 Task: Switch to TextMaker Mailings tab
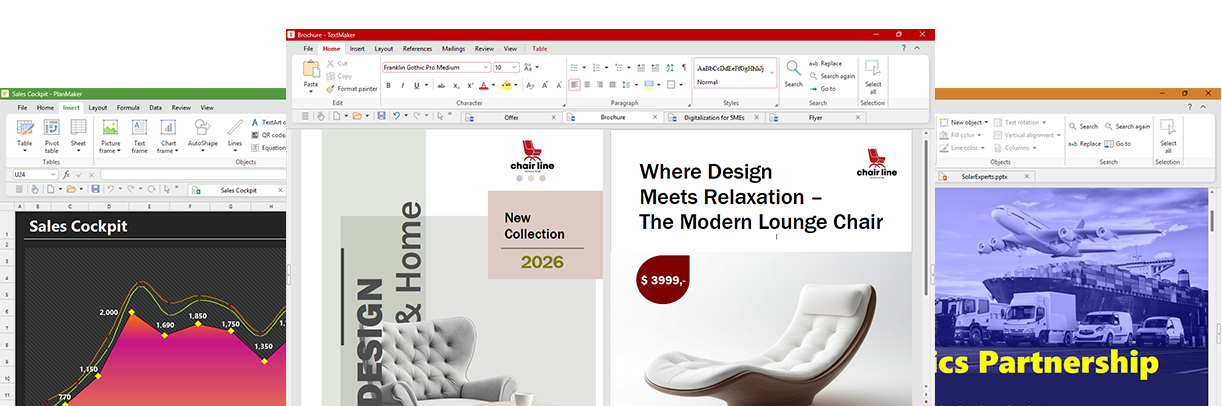tap(453, 48)
